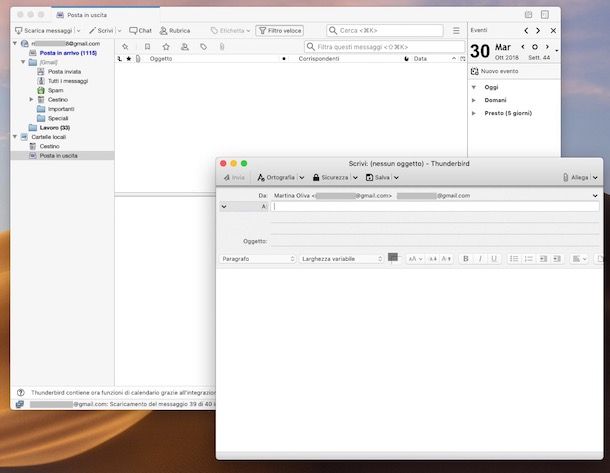Screen dimensions: 610x473
Task: Click Invia in the compose window
Action: pos(234,177)
